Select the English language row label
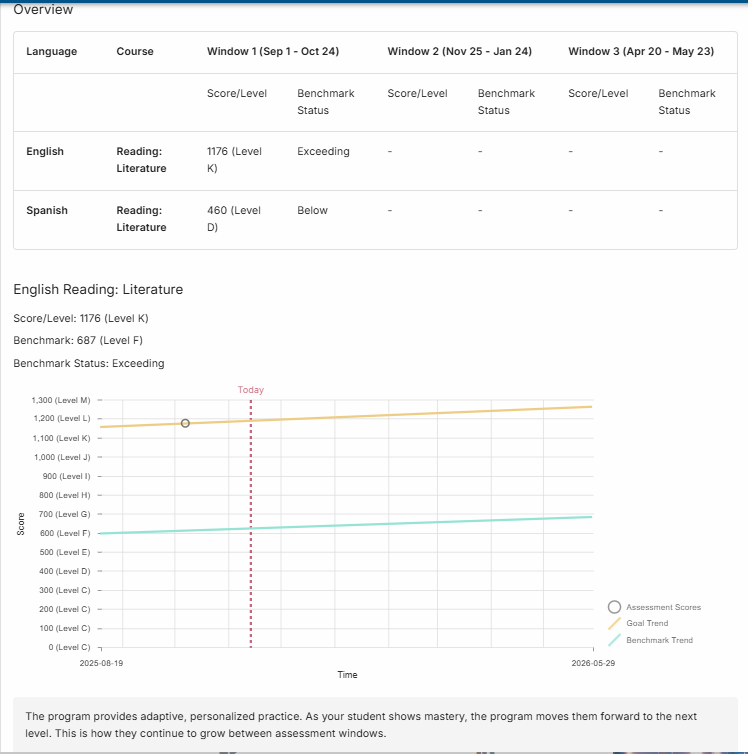748x754 pixels. (45, 152)
